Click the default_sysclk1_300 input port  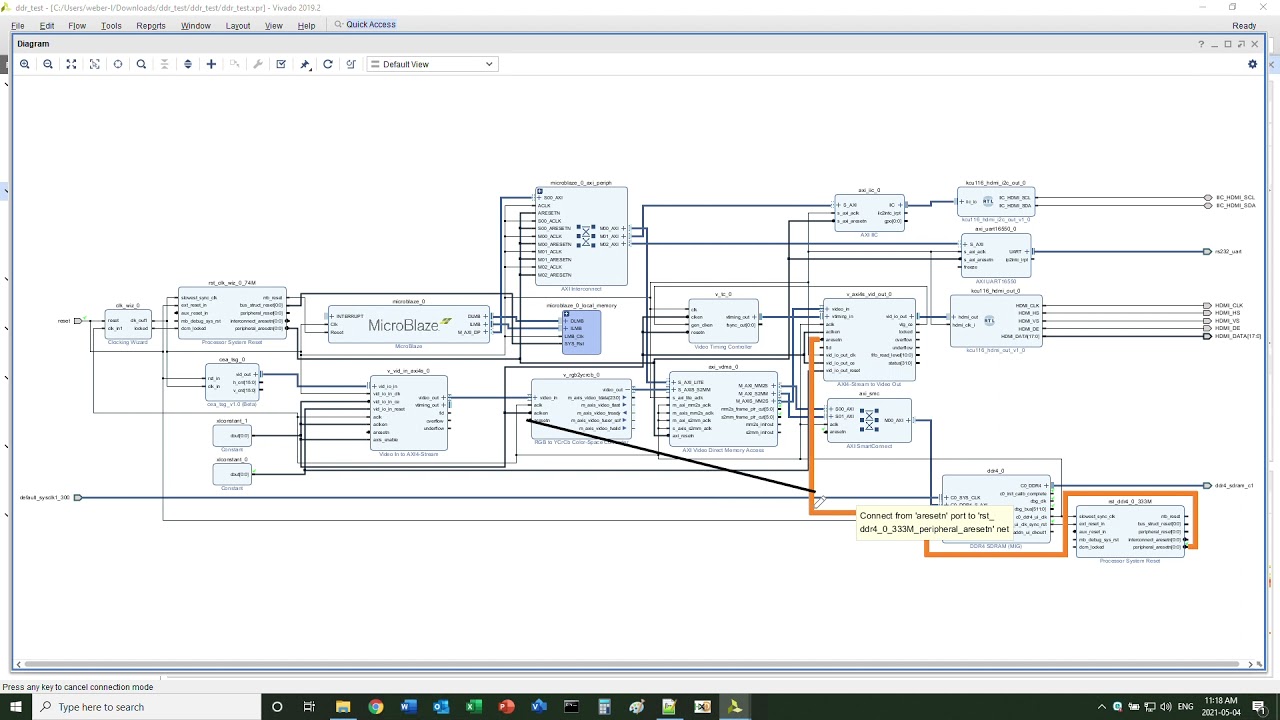click(x=78, y=497)
